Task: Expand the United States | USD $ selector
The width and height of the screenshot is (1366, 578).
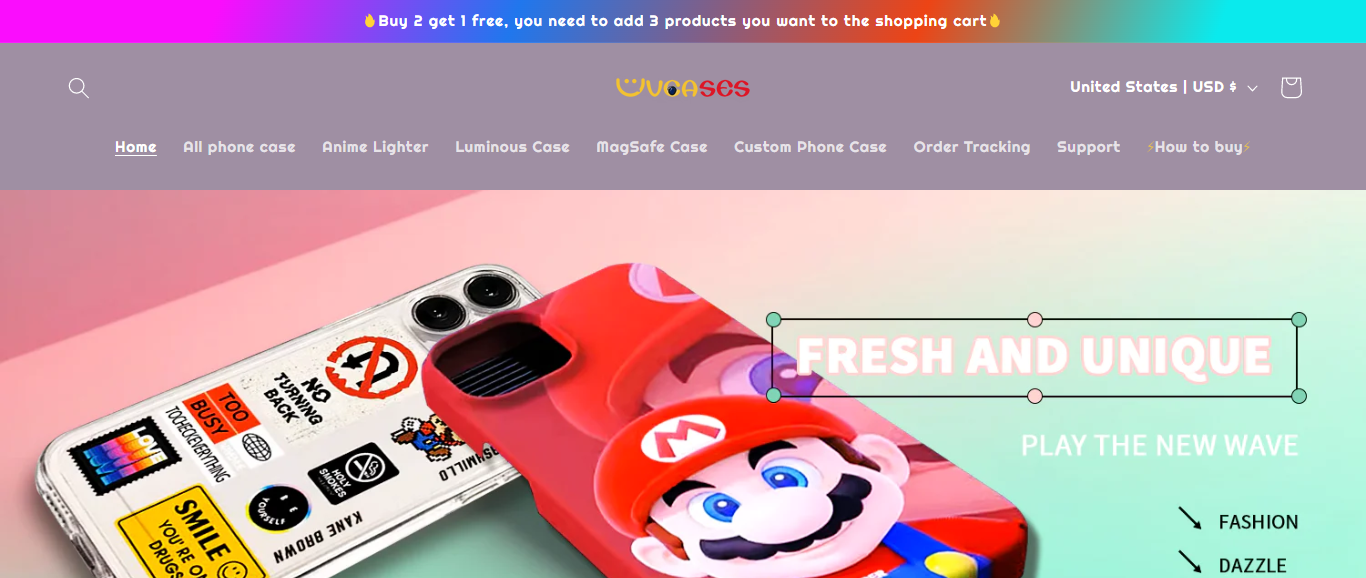Action: [x=1163, y=87]
